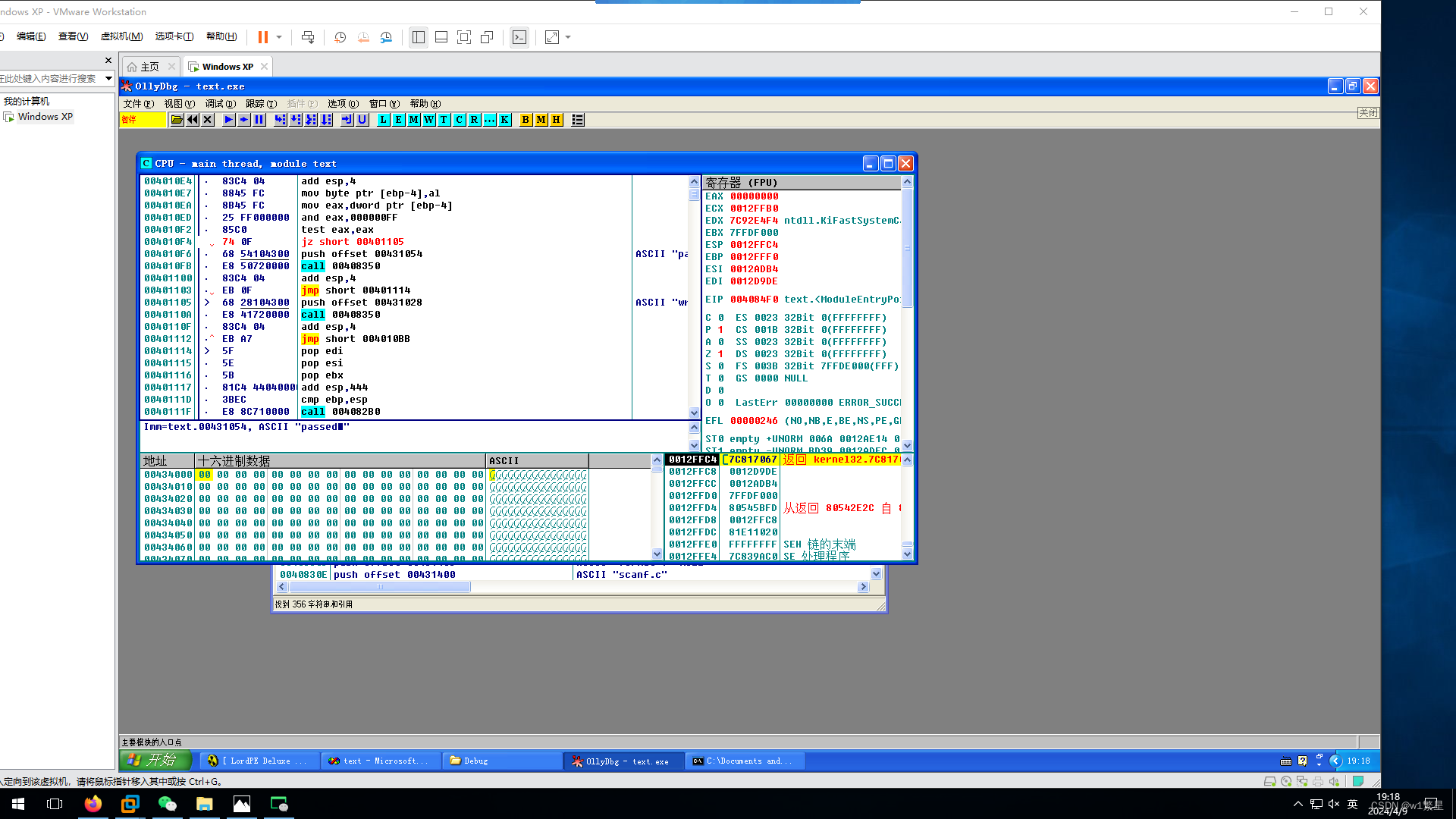Click the U execute till user code icon
This screenshot has height=819, width=1456.
362,120
